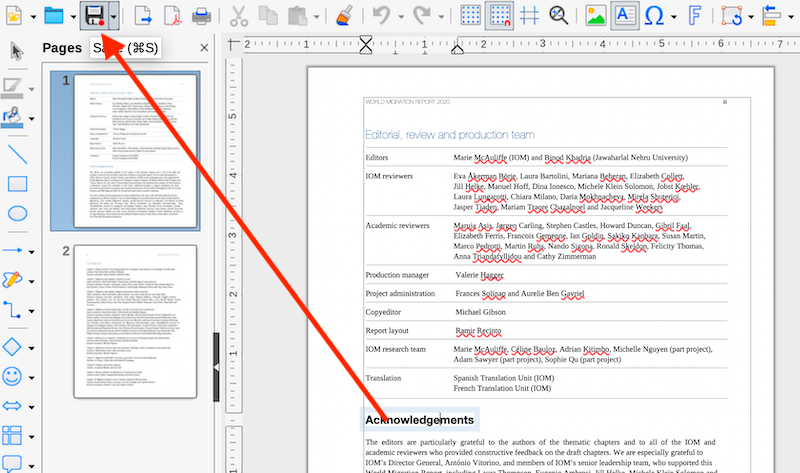Collapse the Pages panel using divider handle
The image size is (800, 473).
216,367
